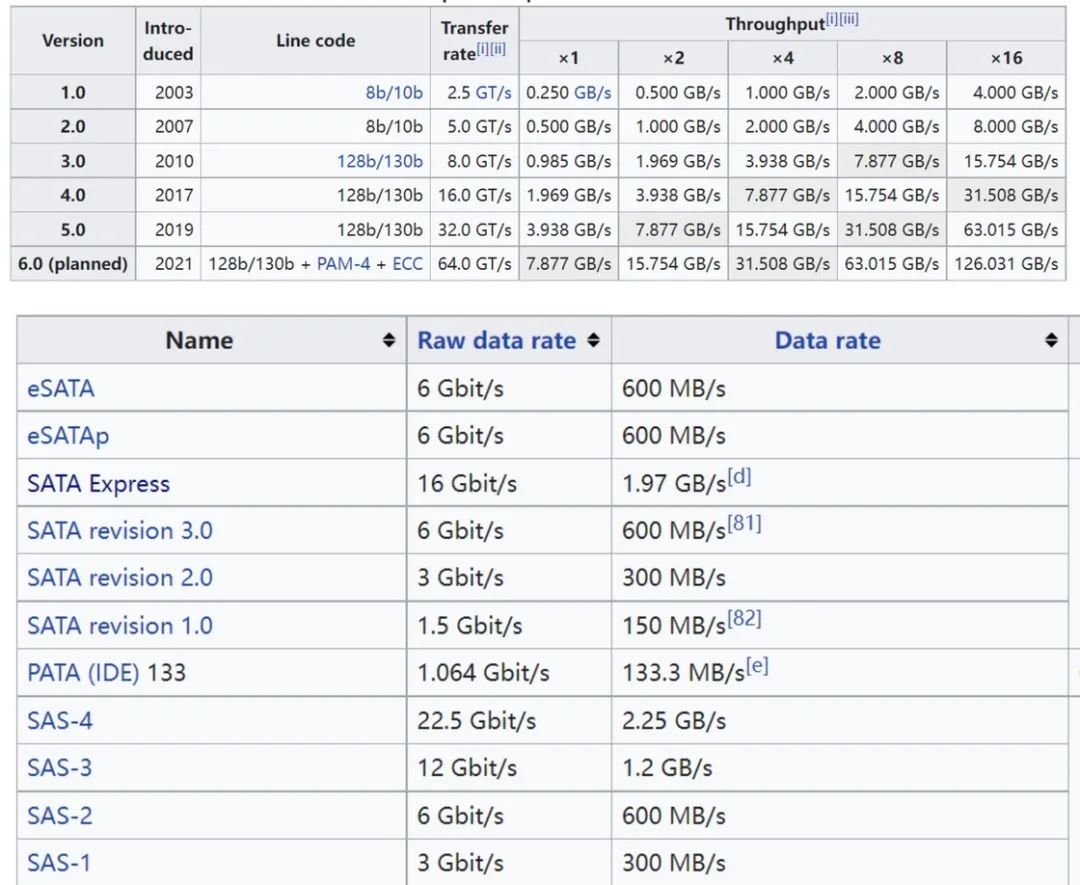The width and height of the screenshot is (1080, 885).
Task: Open the SATA revision 1.0 link
Action: [120, 626]
